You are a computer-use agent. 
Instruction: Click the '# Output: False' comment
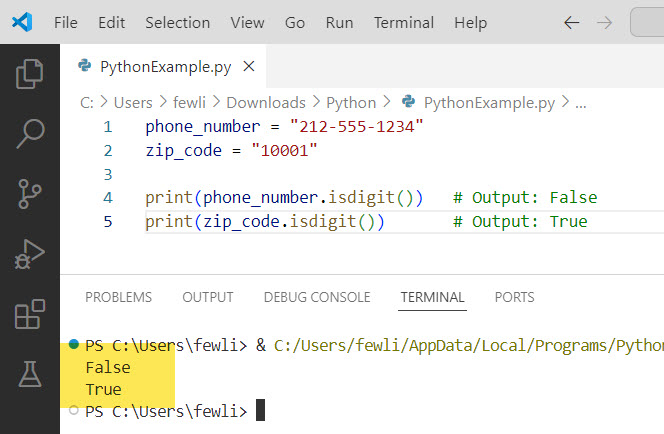click(x=525, y=198)
